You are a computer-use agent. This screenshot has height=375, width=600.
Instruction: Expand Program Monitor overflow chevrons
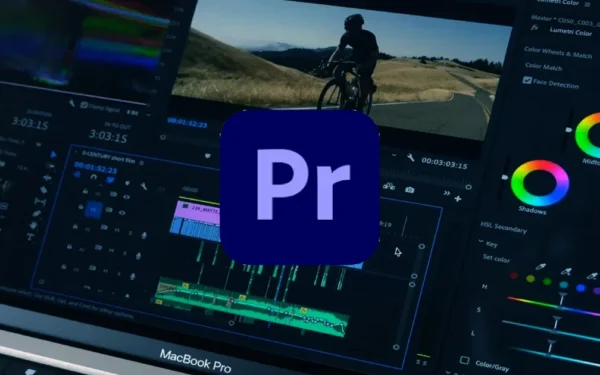tap(447, 194)
